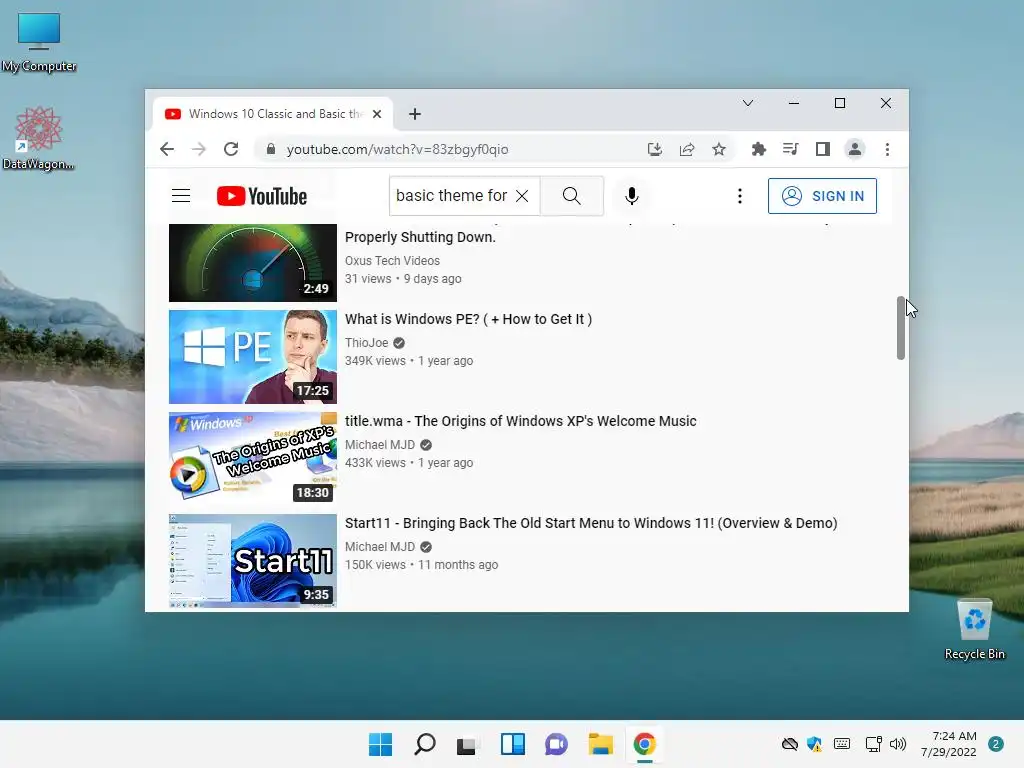This screenshot has width=1024, height=768.
Task: Search with voice microphone icon
Action: 632,196
